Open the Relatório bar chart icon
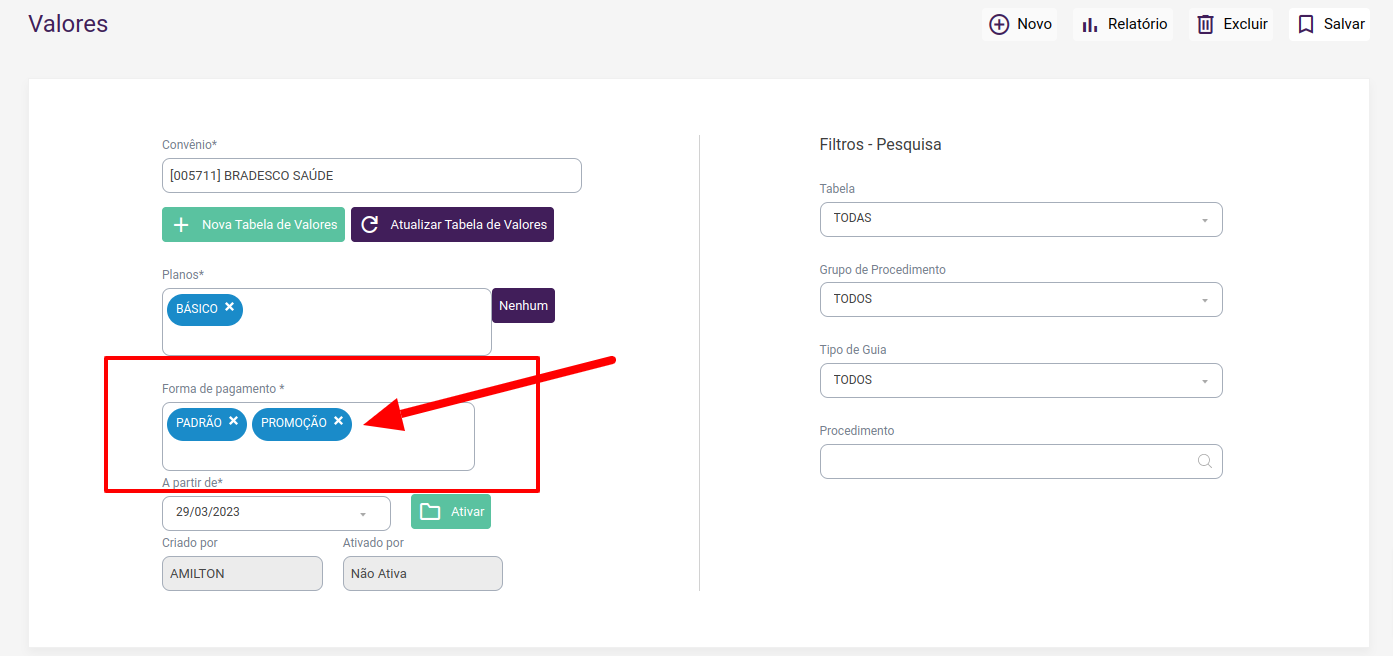This screenshot has width=1393, height=656. 1090,24
